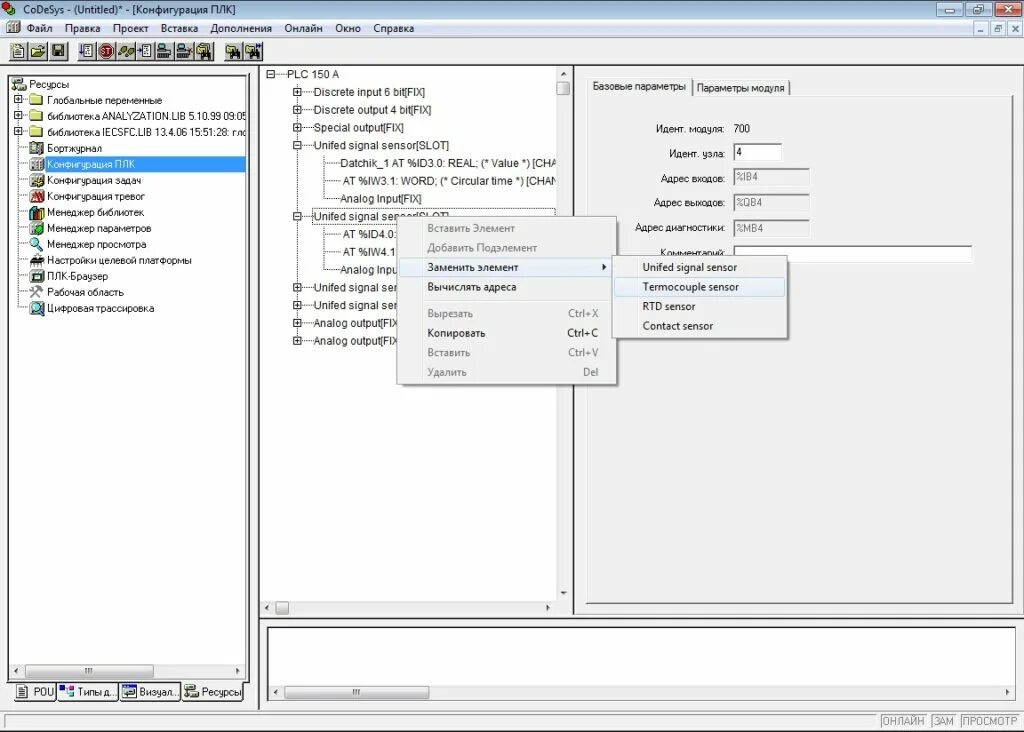Click the Step over footprints icon

click(x=125, y=51)
